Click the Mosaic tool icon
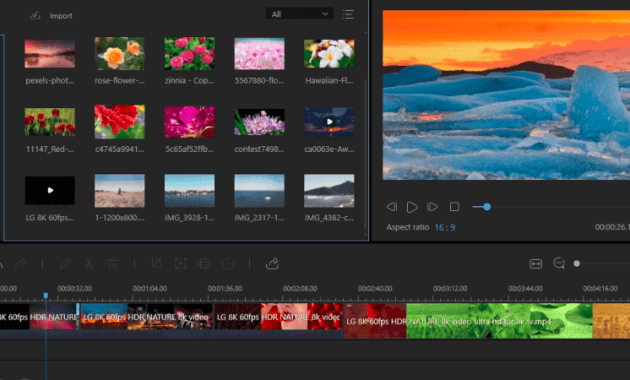630x380 pixels. pyautogui.click(x=204, y=264)
